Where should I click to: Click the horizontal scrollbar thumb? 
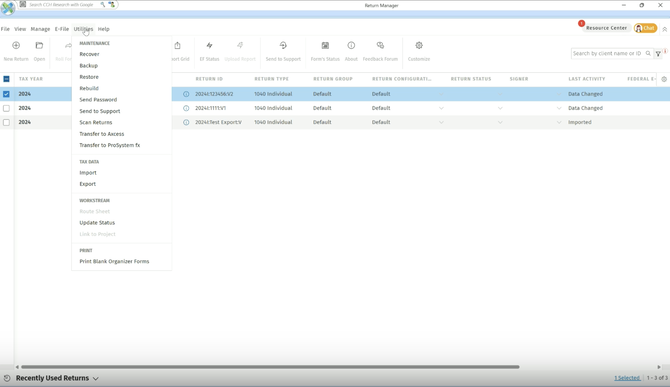[x=270, y=367]
